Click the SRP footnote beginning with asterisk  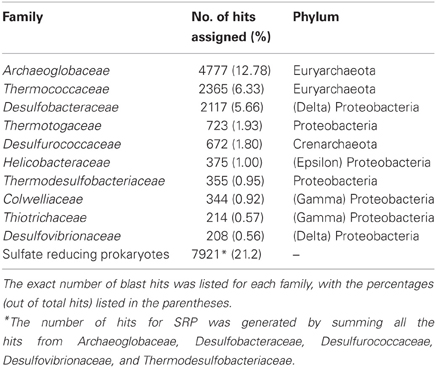pos(218,342)
